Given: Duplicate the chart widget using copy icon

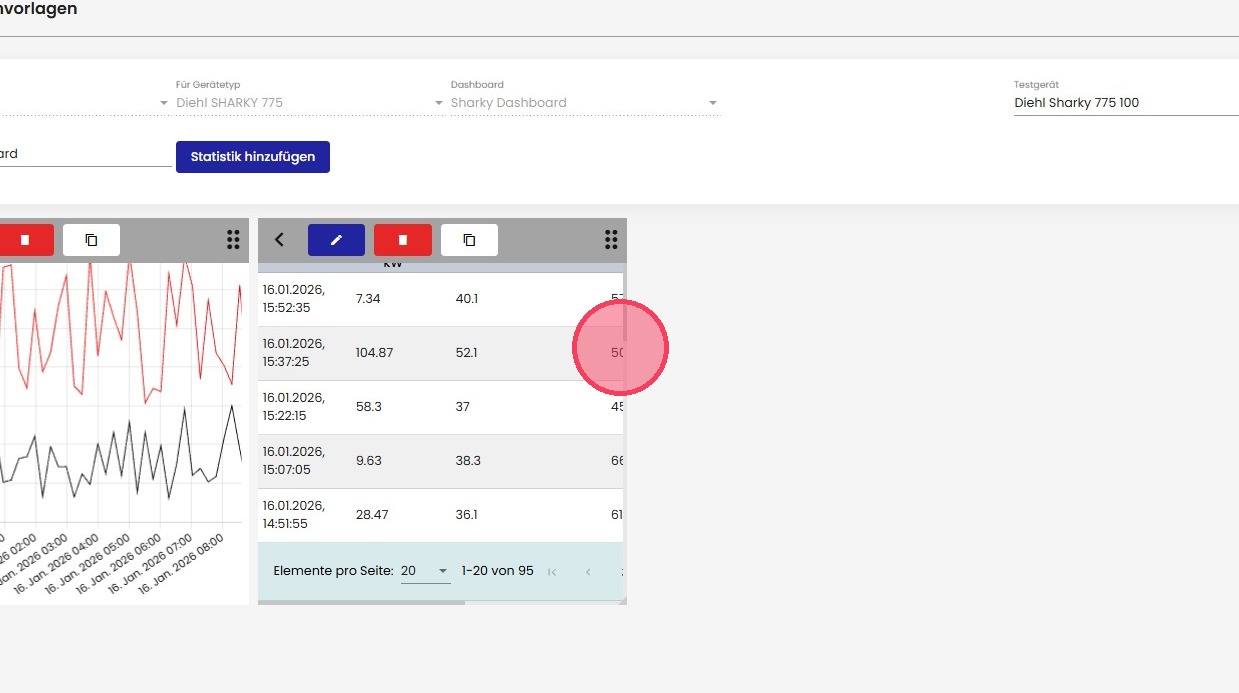Looking at the screenshot, I should pos(91,240).
